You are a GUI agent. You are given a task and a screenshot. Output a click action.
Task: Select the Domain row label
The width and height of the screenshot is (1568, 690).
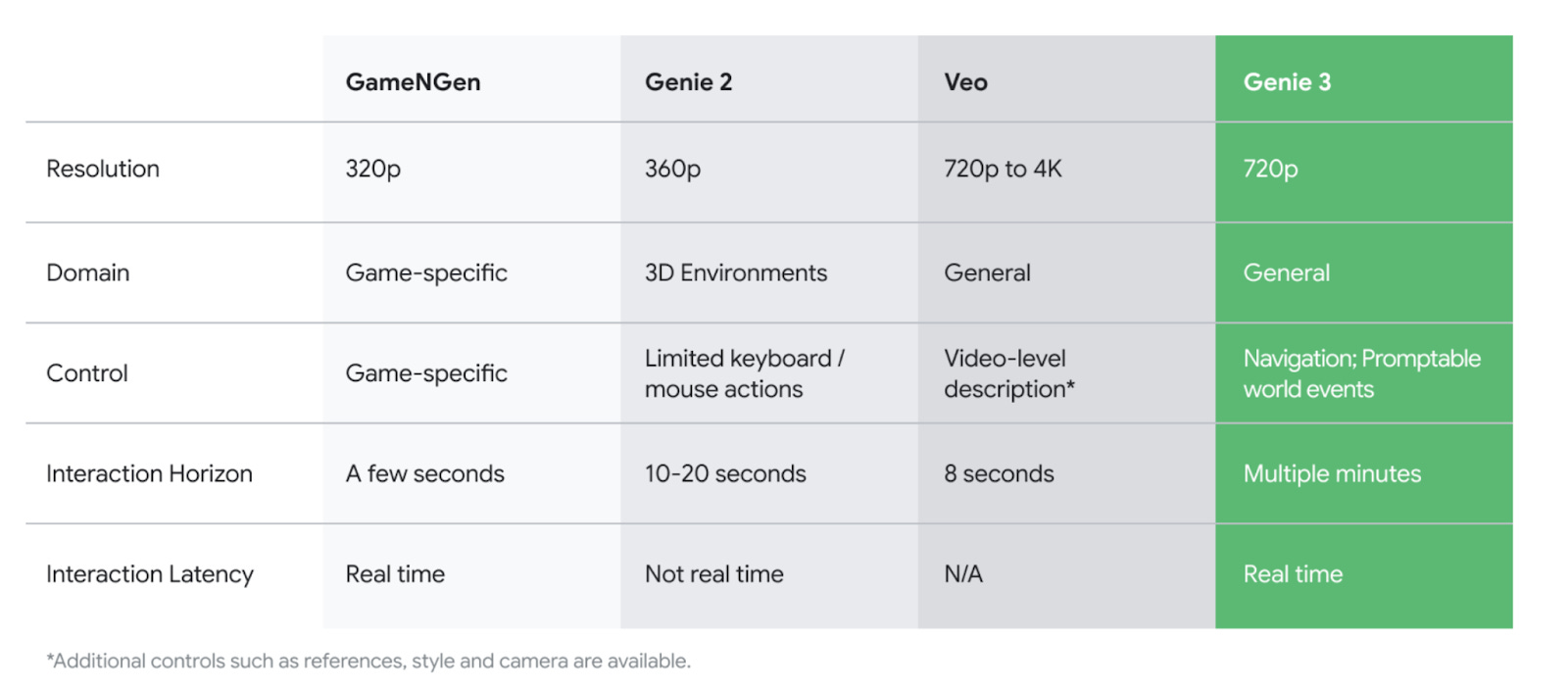coord(88,272)
